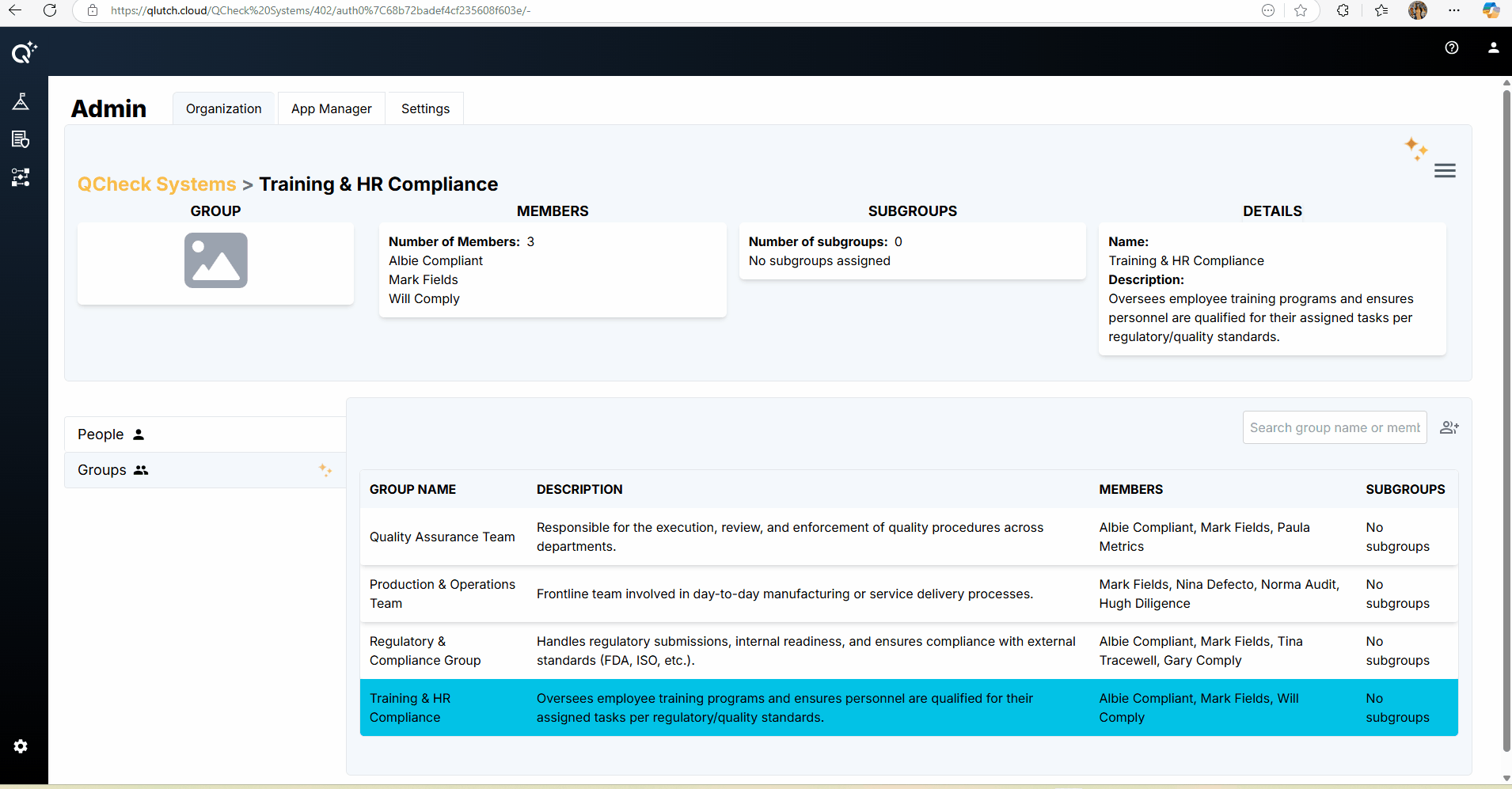Image resolution: width=1512 pixels, height=789 pixels.
Task: Open the user profile account icon
Action: (1493, 47)
